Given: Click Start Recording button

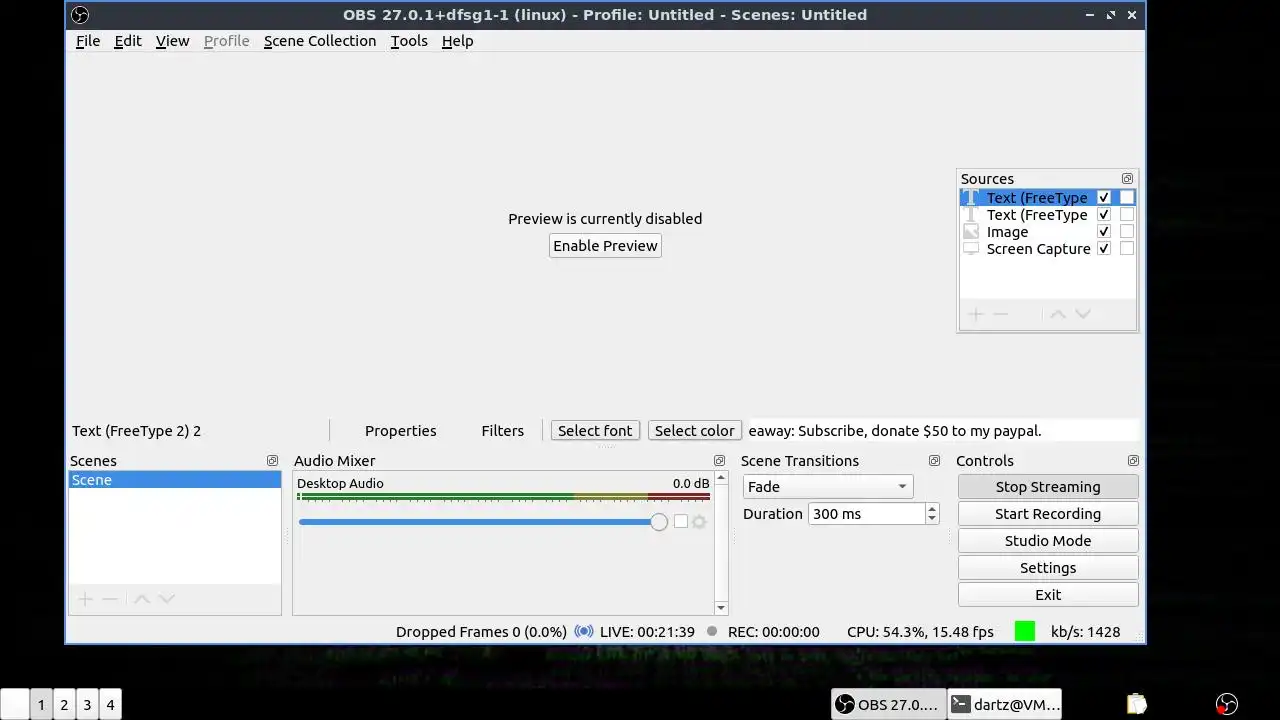Looking at the screenshot, I should (1048, 514).
